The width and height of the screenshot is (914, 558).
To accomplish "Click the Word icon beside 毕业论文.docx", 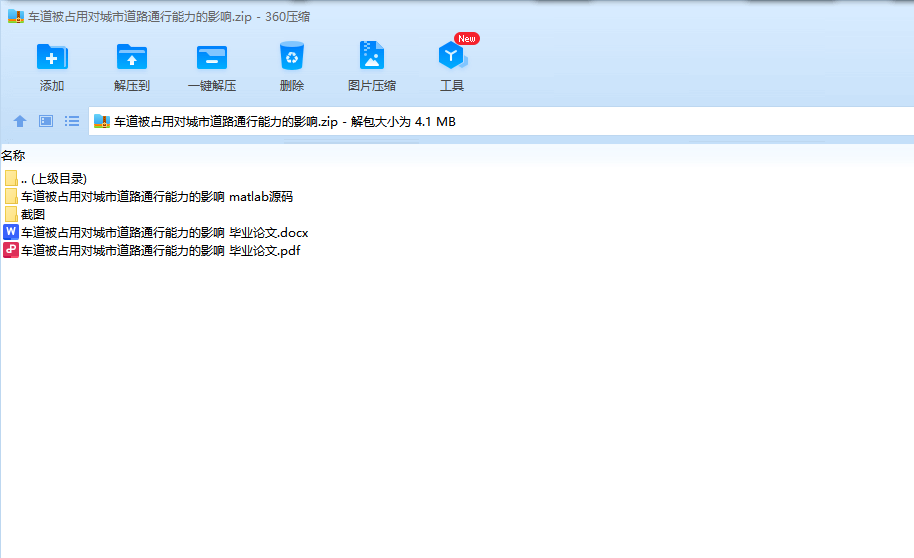I will [10, 232].
